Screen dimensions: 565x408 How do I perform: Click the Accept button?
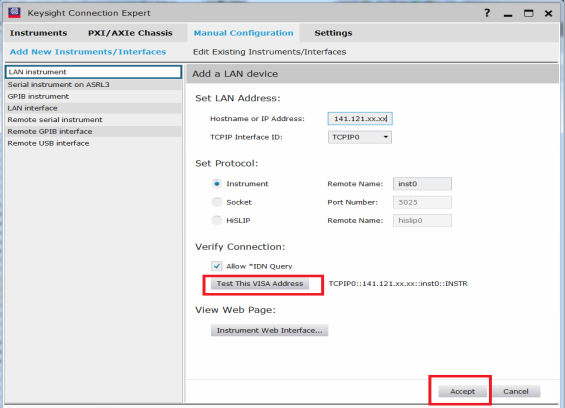pyautogui.click(x=463, y=391)
